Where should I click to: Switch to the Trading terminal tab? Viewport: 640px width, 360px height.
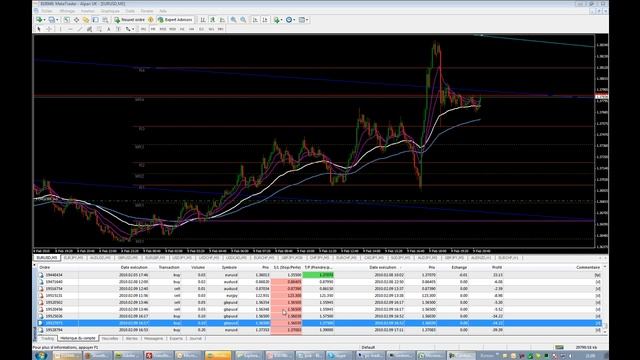pyautogui.click(x=47, y=338)
